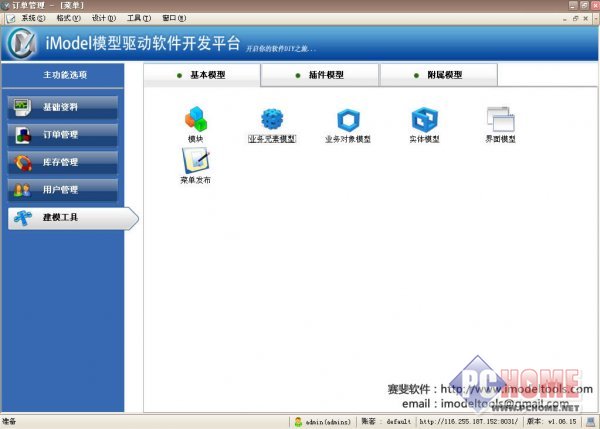Click the computer icon at status bar end
The height and width of the screenshot is (429, 600).
(x=590, y=422)
